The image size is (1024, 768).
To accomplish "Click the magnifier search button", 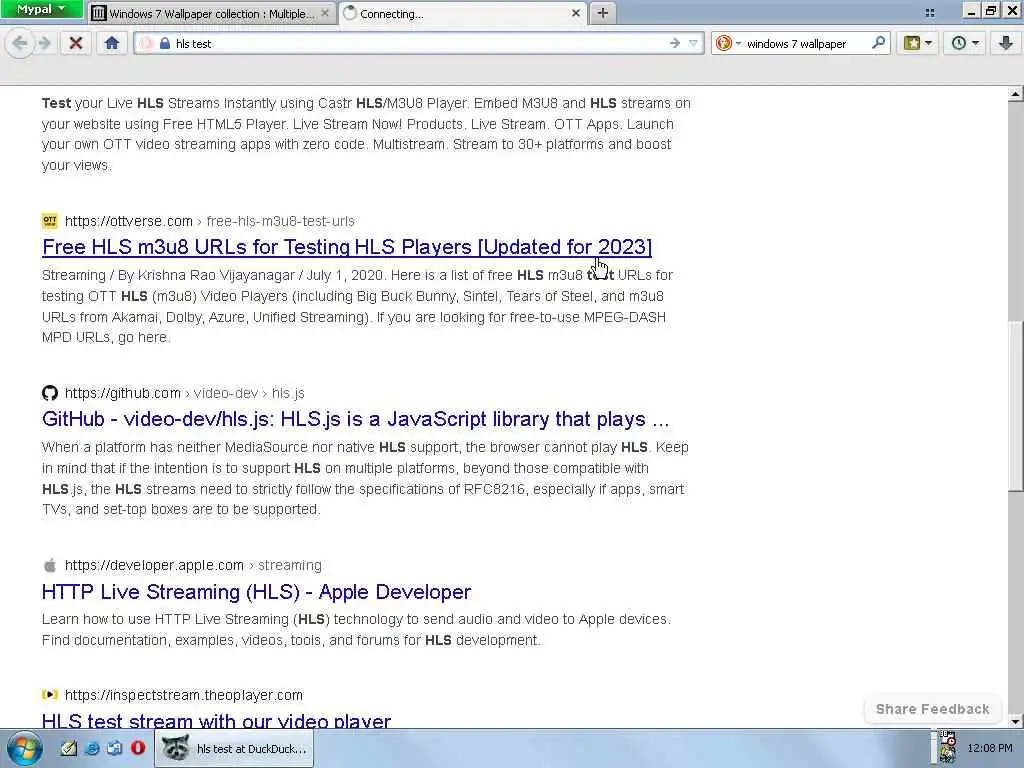I will coord(878,43).
